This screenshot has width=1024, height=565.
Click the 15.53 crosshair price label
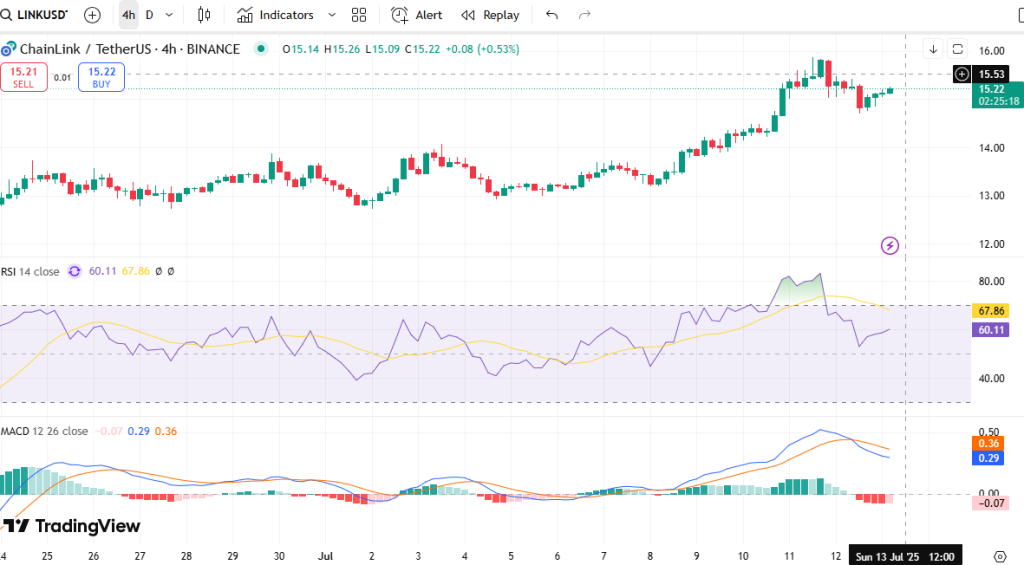991,74
